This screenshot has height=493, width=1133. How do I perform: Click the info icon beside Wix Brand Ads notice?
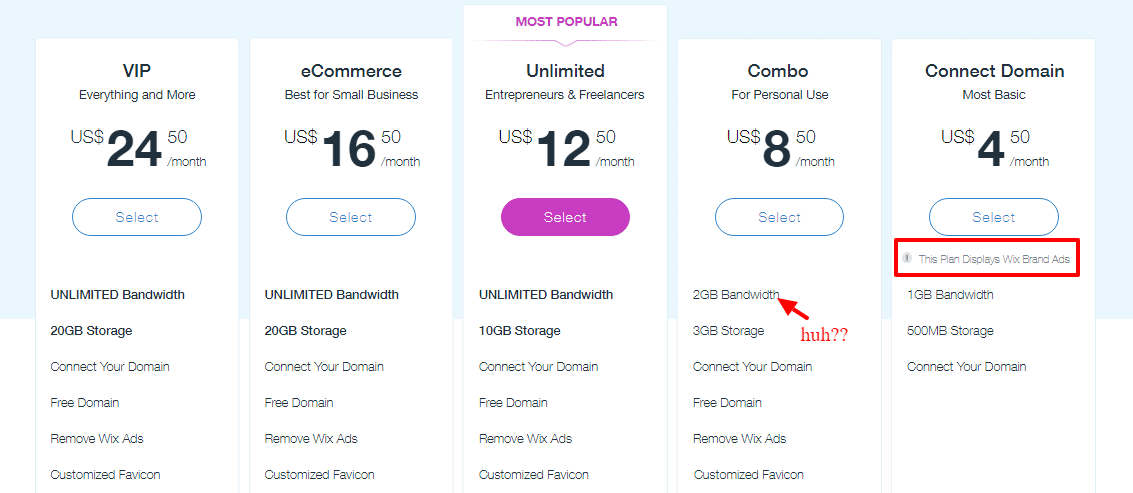[x=907, y=258]
